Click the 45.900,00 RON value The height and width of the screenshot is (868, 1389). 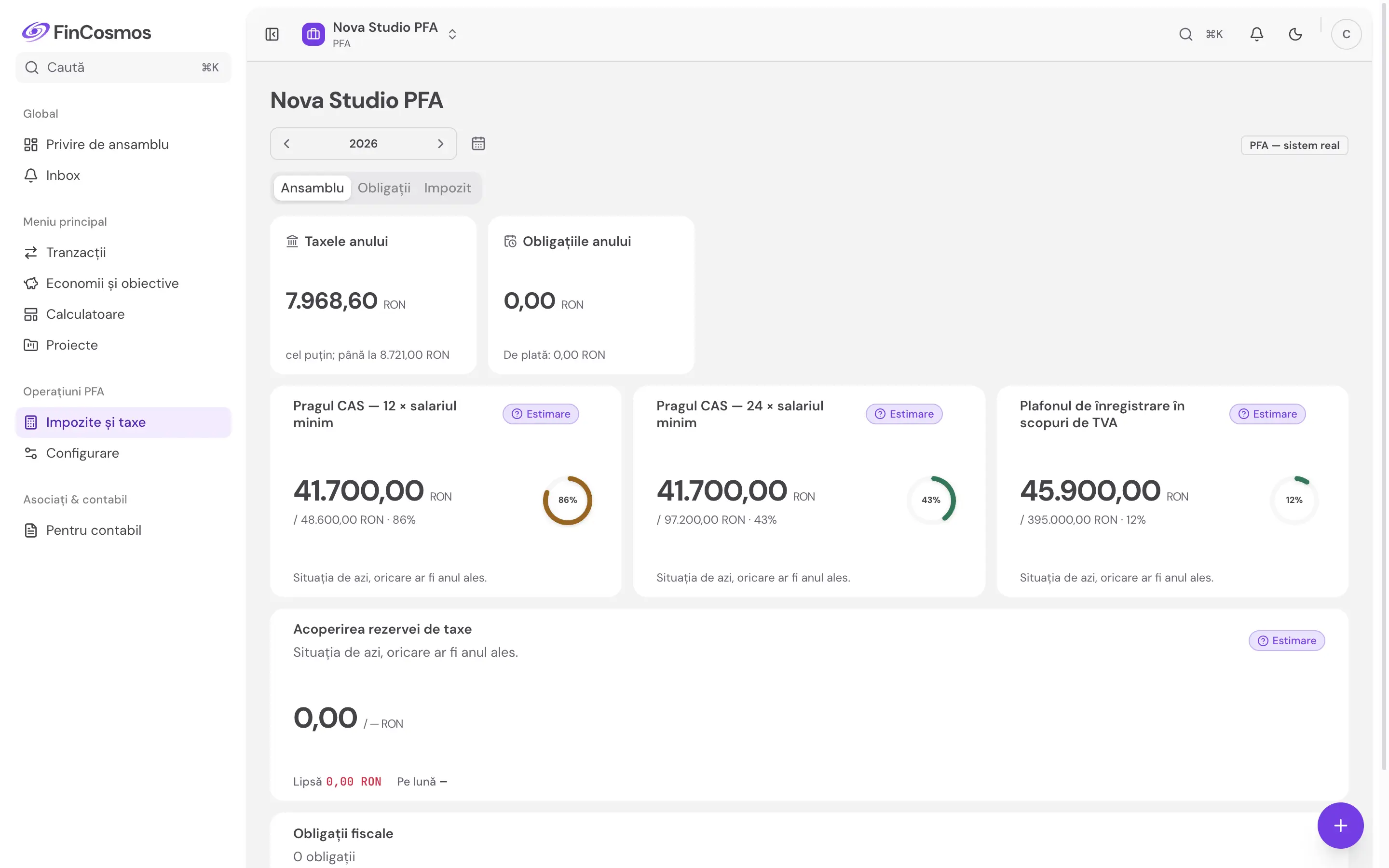point(1104,491)
